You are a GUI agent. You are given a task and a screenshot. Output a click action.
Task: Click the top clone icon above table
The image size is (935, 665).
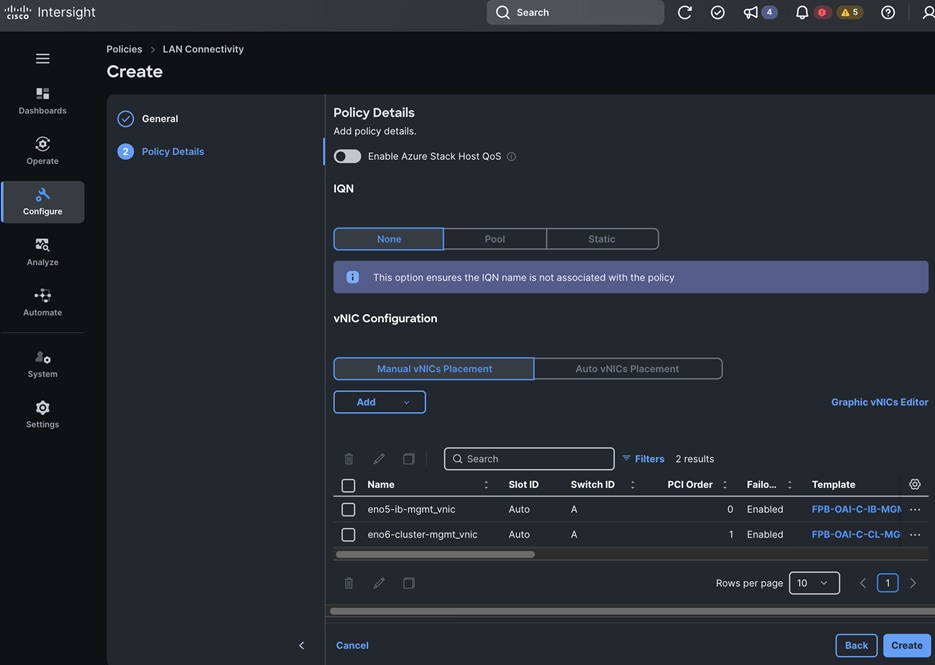pyautogui.click(x=408, y=459)
